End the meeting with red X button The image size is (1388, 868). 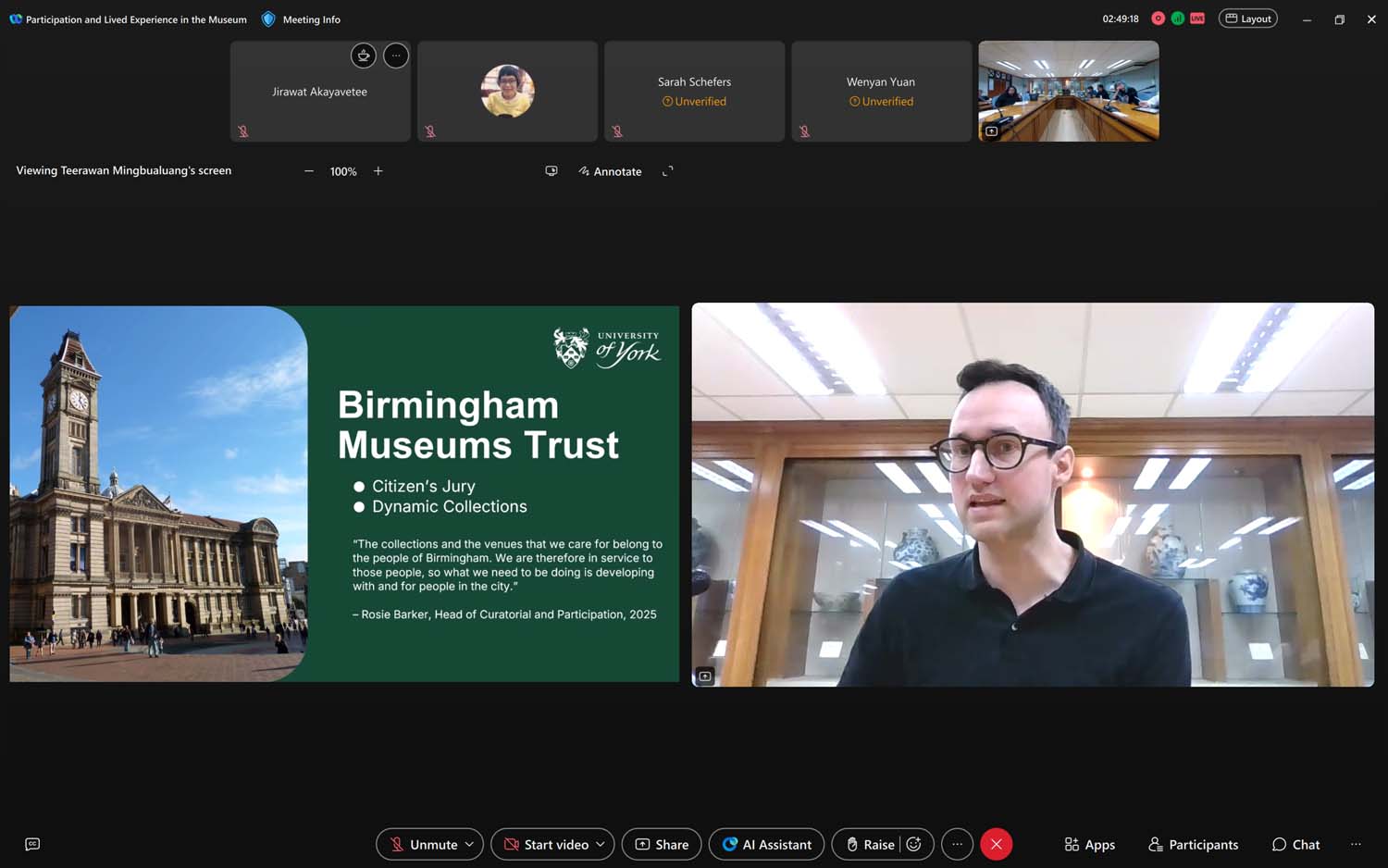coord(996,844)
